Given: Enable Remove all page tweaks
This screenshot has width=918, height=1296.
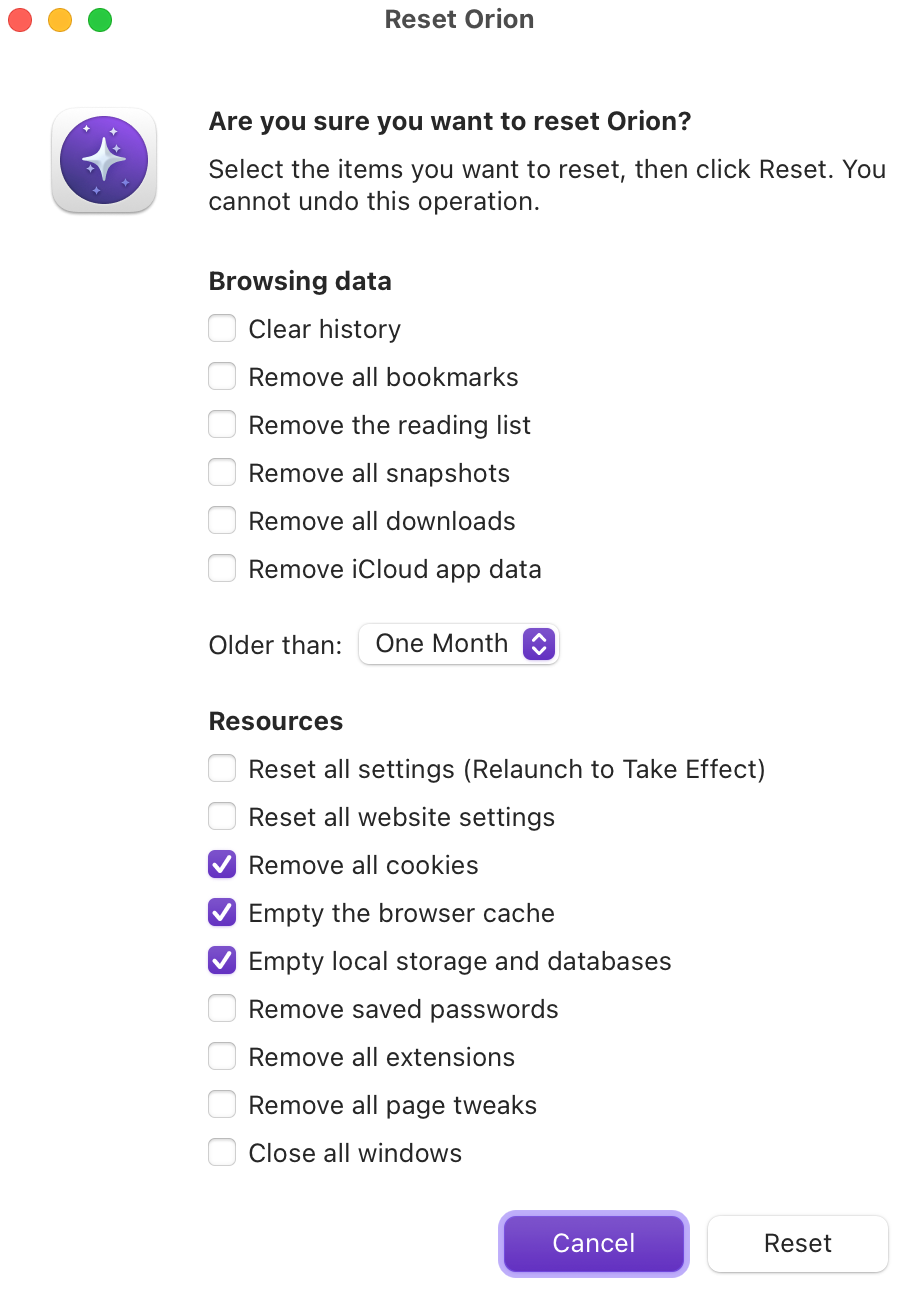Looking at the screenshot, I should 222,1105.
